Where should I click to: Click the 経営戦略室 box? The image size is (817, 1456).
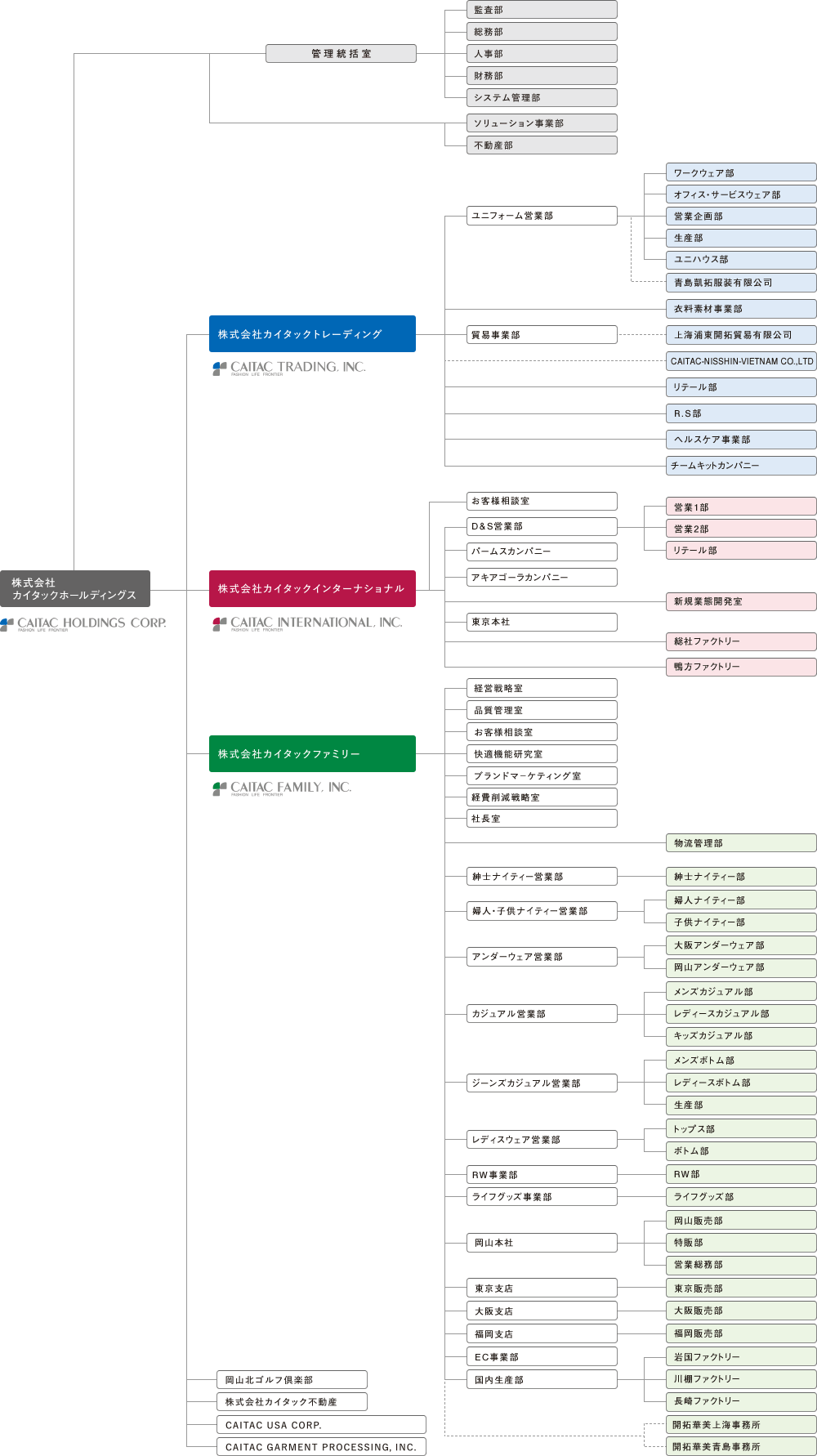pos(542,688)
